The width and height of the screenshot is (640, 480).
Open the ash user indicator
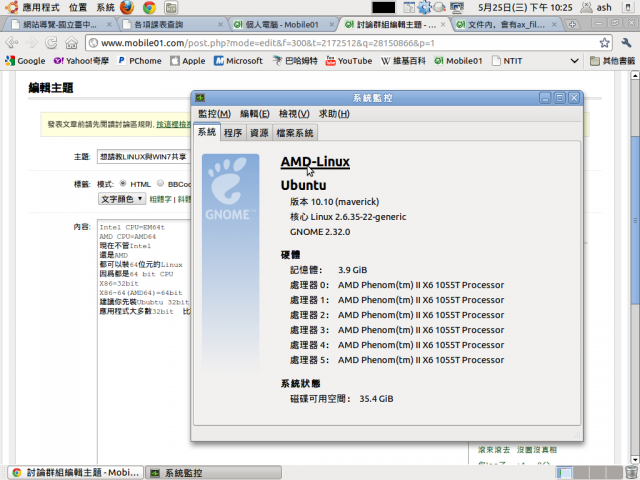tap(597, 7)
